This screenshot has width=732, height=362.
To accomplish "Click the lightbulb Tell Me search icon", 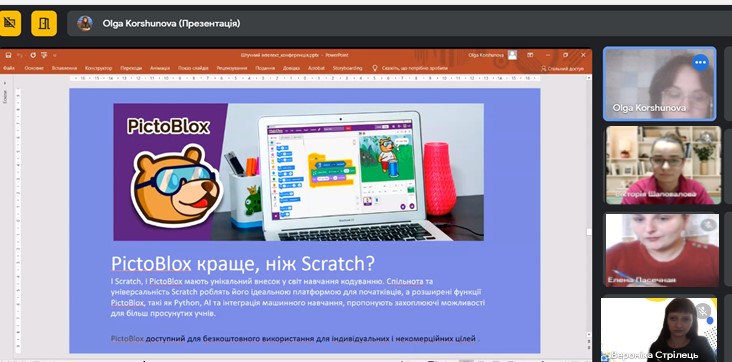I will (x=374, y=68).
